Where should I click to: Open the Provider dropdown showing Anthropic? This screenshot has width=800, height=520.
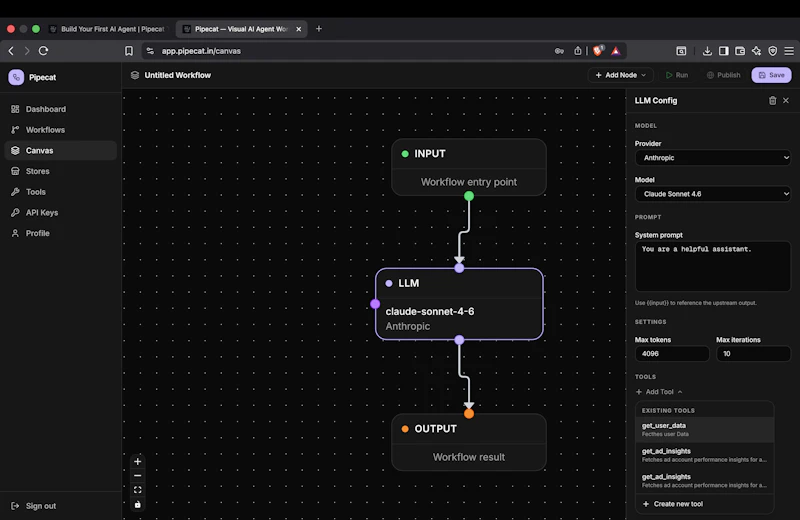tap(713, 158)
